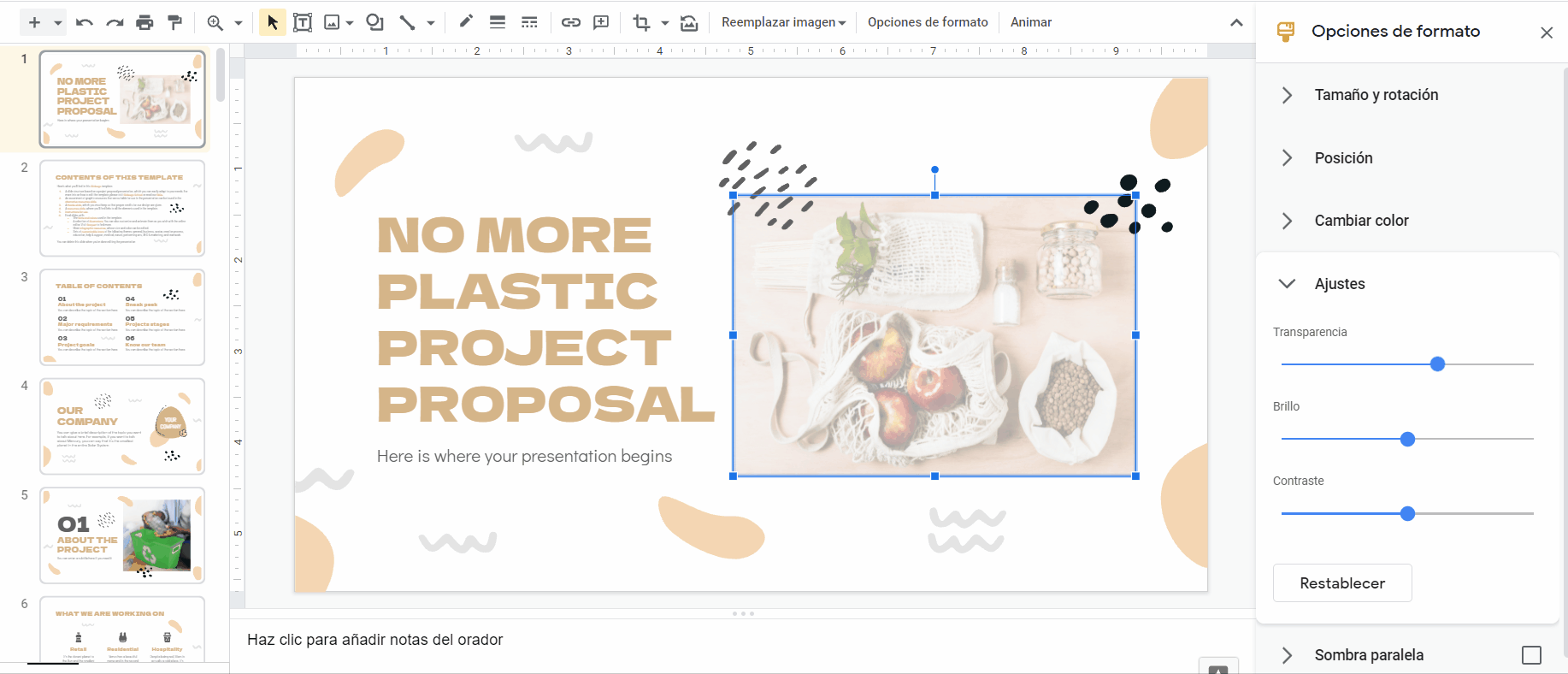Image resolution: width=1568 pixels, height=674 pixels.
Task: Click the filmstrip scrollbar
Action: point(221,75)
